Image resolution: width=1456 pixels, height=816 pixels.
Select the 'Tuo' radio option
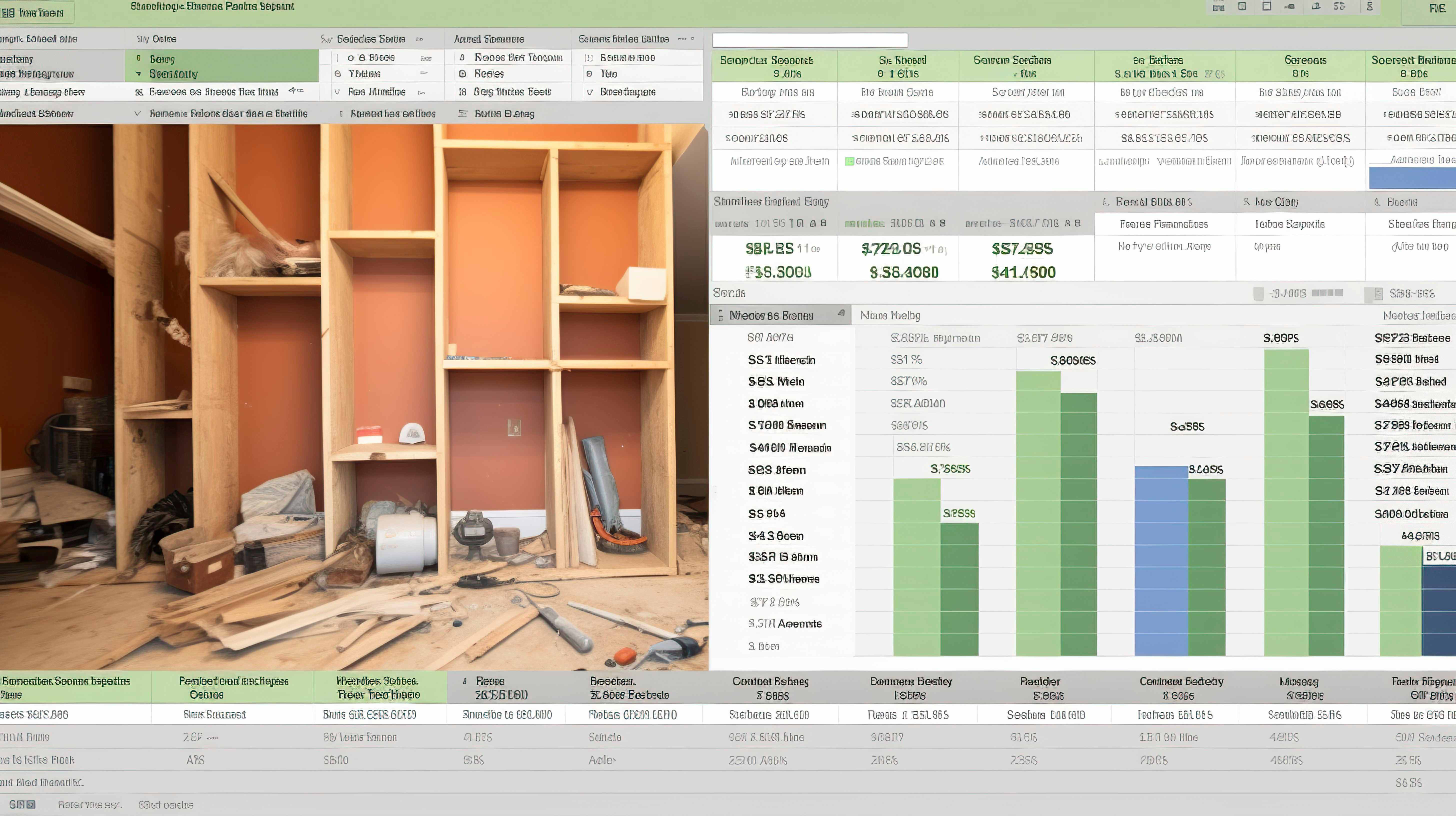589,74
